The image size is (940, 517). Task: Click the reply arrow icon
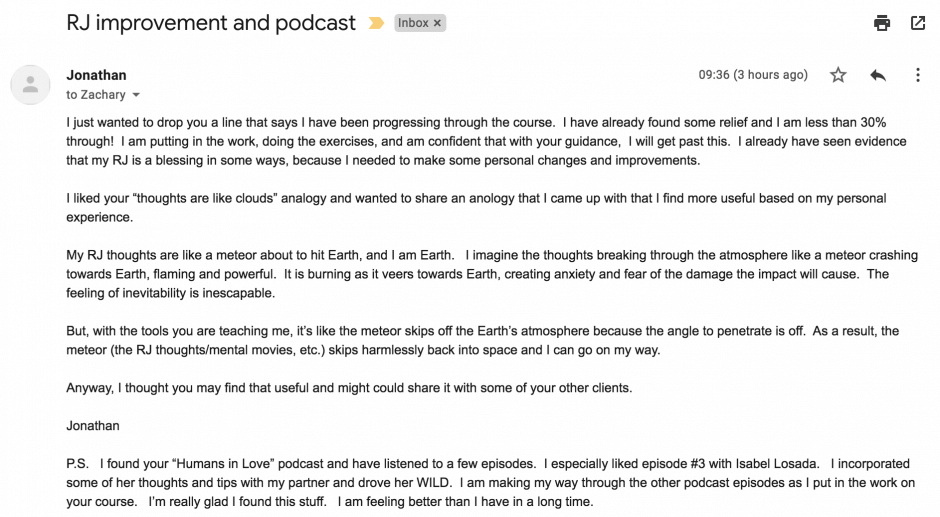[x=878, y=75]
